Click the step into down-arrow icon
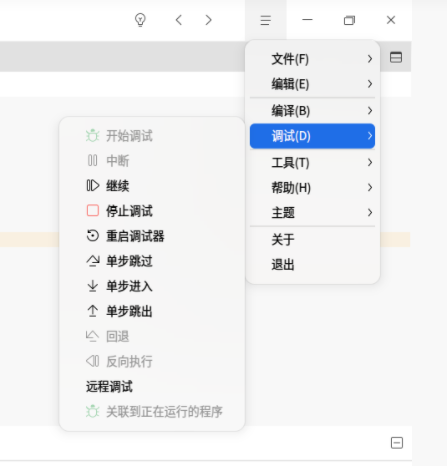Screen dimensions: 447x466 (x=93, y=286)
